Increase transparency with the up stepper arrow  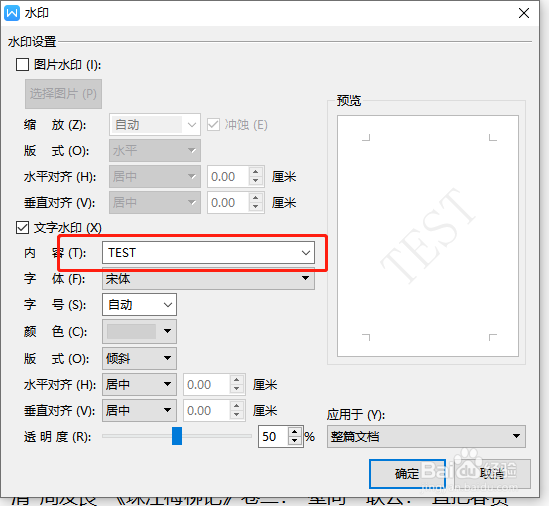pos(295,432)
